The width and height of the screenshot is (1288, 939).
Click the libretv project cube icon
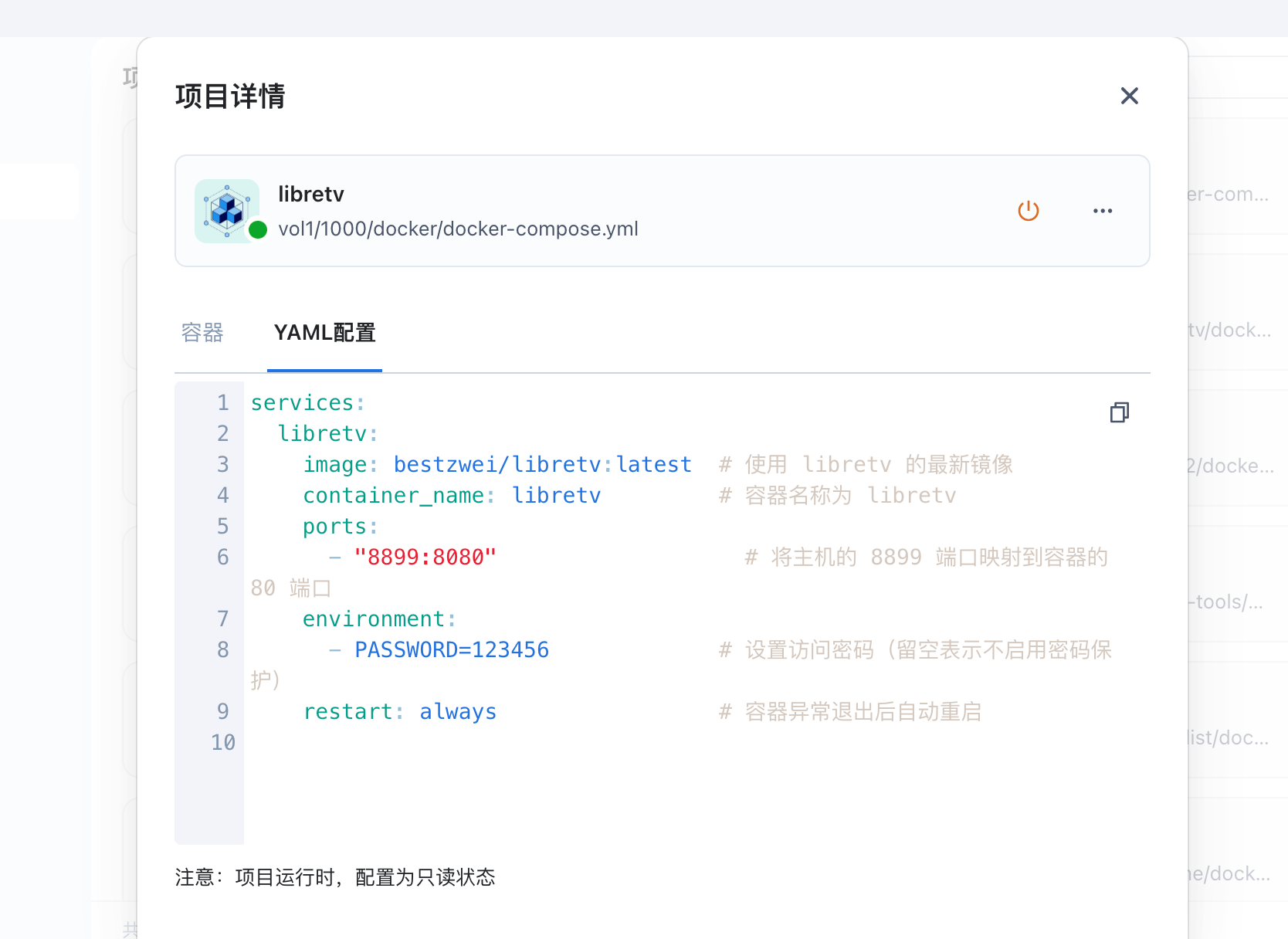(226, 210)
